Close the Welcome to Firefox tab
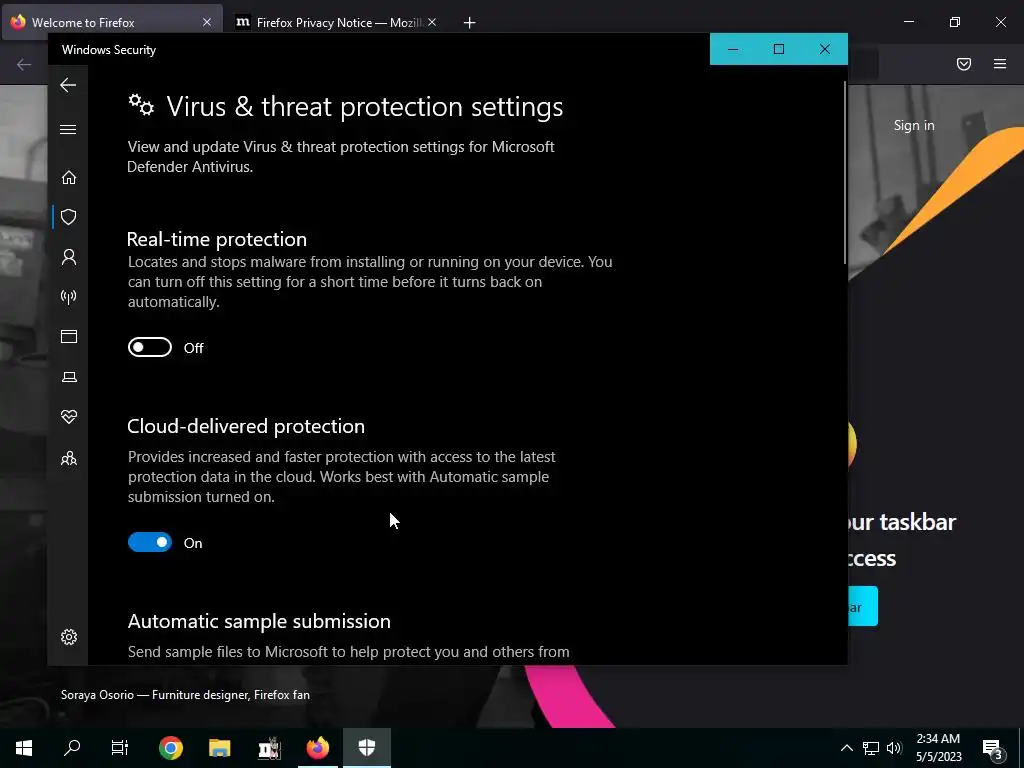Screen dimensions: 1024x768 (206, 22)
